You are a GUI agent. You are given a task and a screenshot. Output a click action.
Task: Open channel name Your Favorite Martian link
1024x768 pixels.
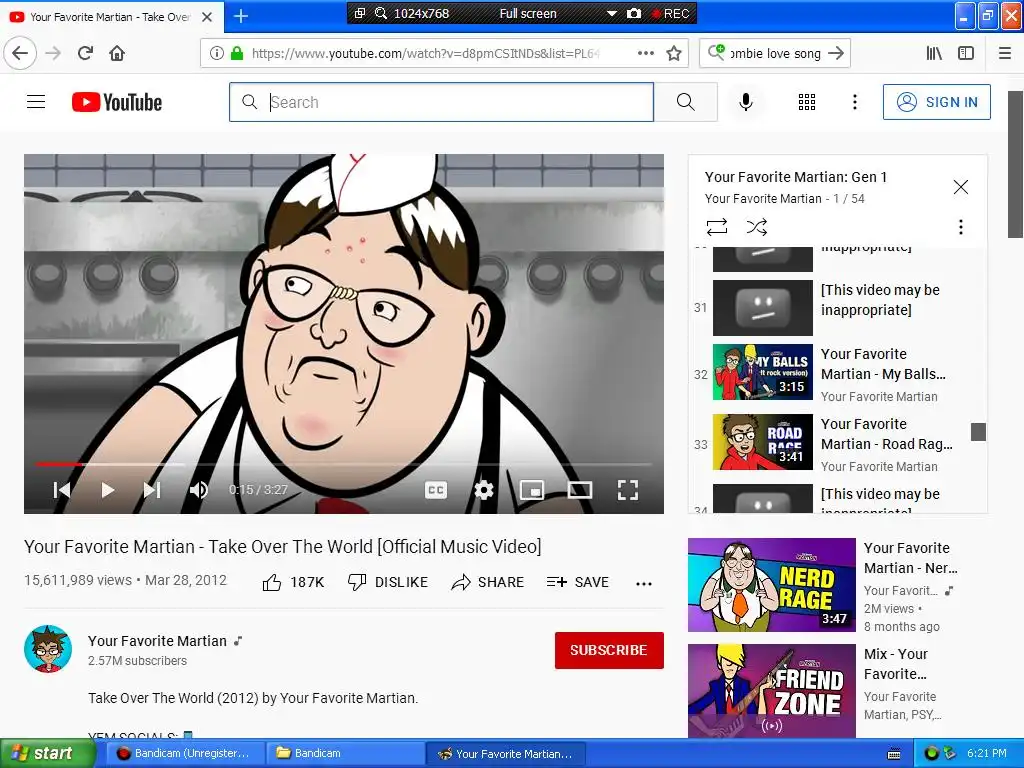157,641
